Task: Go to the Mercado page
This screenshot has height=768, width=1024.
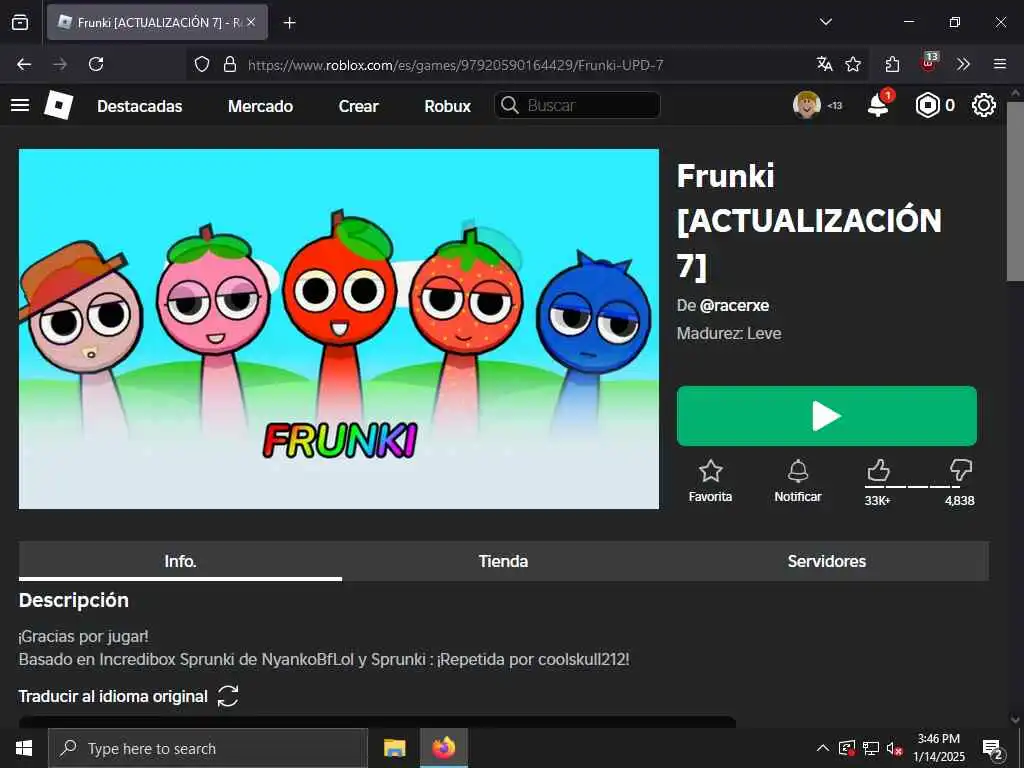Action: coord(261,106)
